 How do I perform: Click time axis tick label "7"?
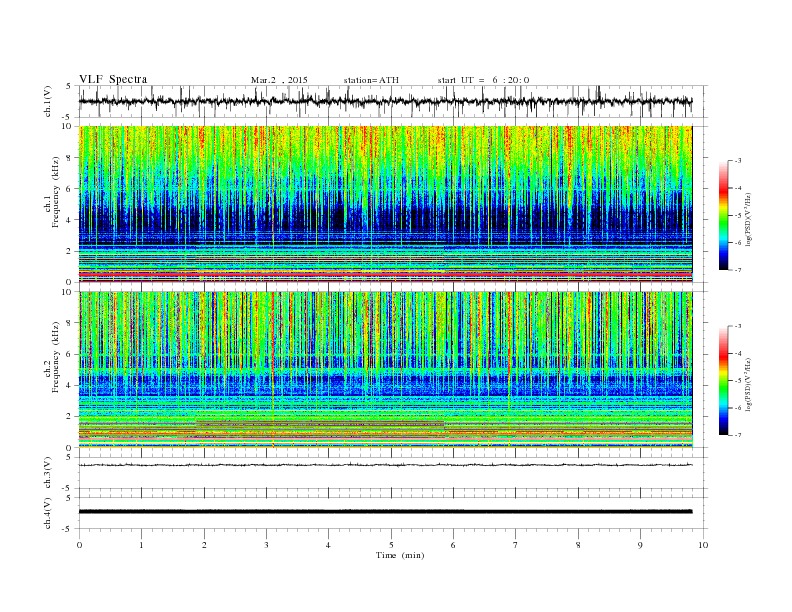point(516,545)
